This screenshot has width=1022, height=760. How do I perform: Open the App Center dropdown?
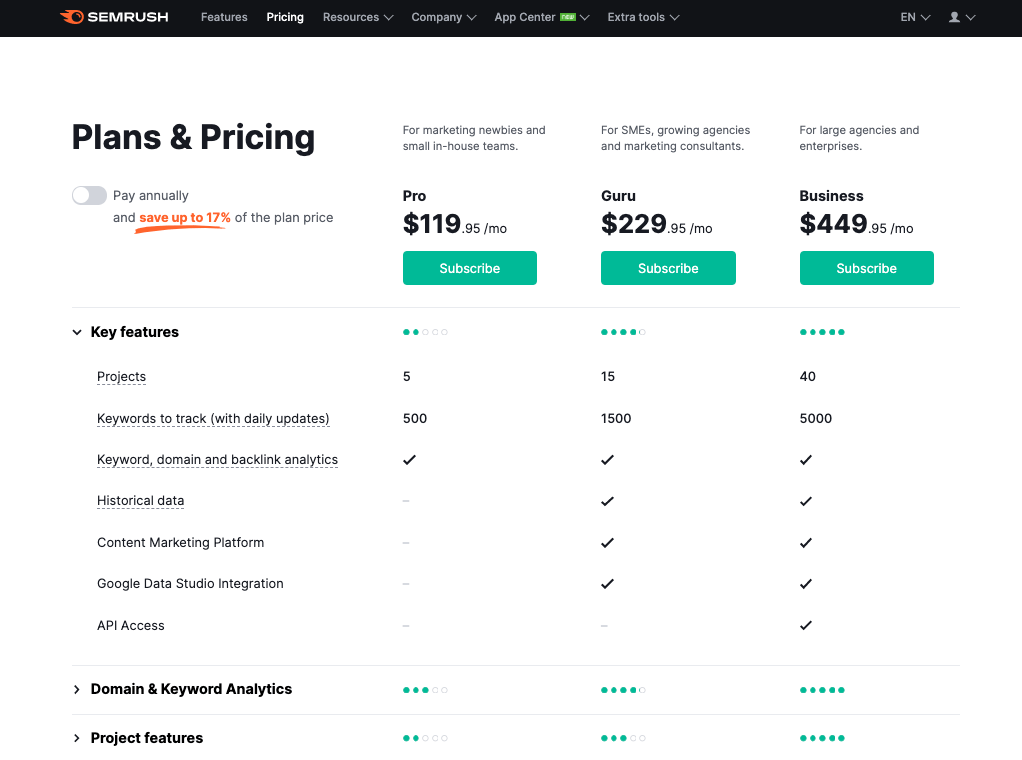[x=542, y=17]
